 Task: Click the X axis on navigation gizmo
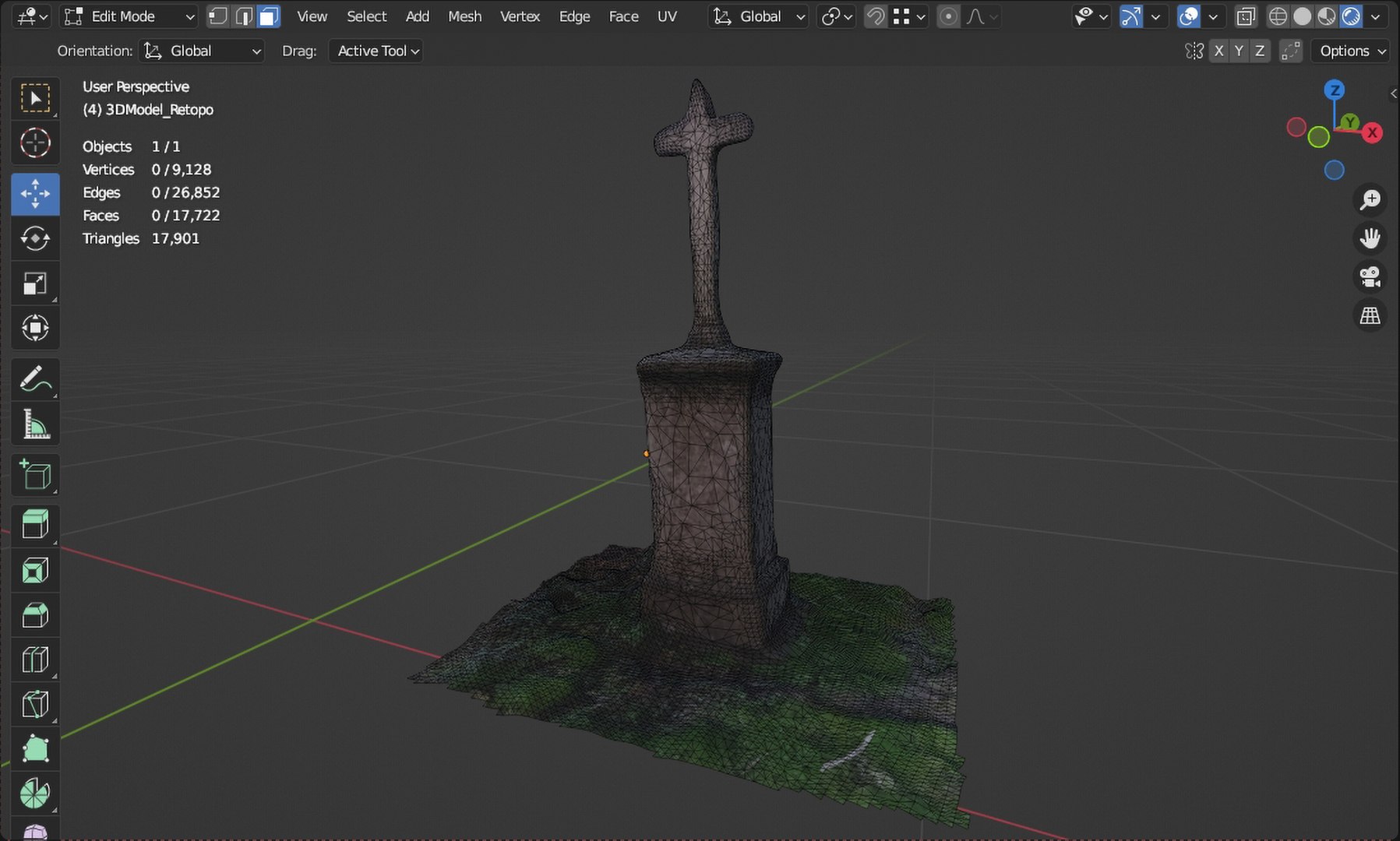[x=1373, y=132]
